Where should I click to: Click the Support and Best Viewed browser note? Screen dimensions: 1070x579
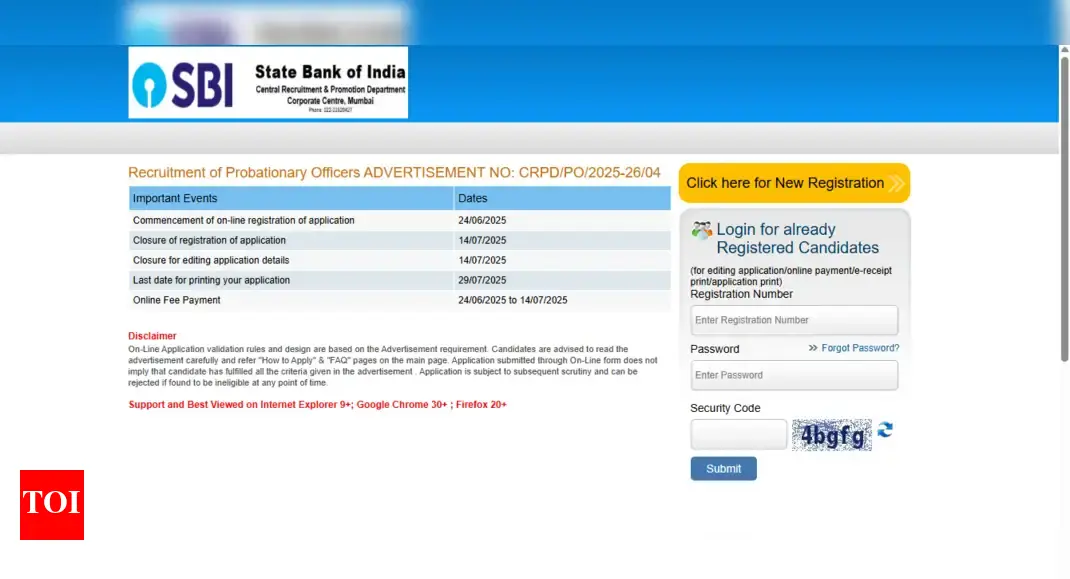(317, 405)
